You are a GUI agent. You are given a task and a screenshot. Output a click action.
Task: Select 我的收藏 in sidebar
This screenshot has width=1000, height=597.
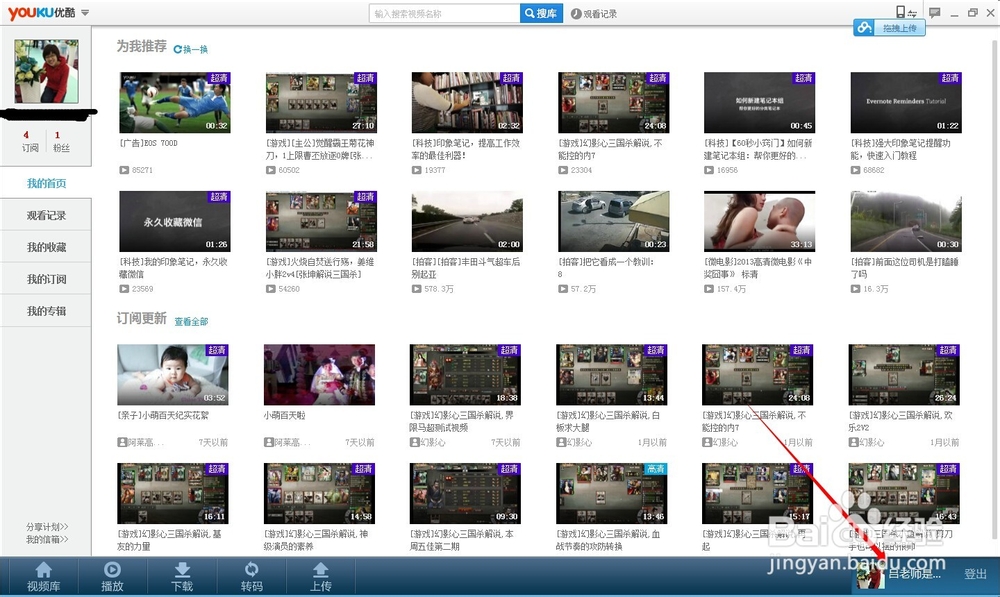coord(46,247)
